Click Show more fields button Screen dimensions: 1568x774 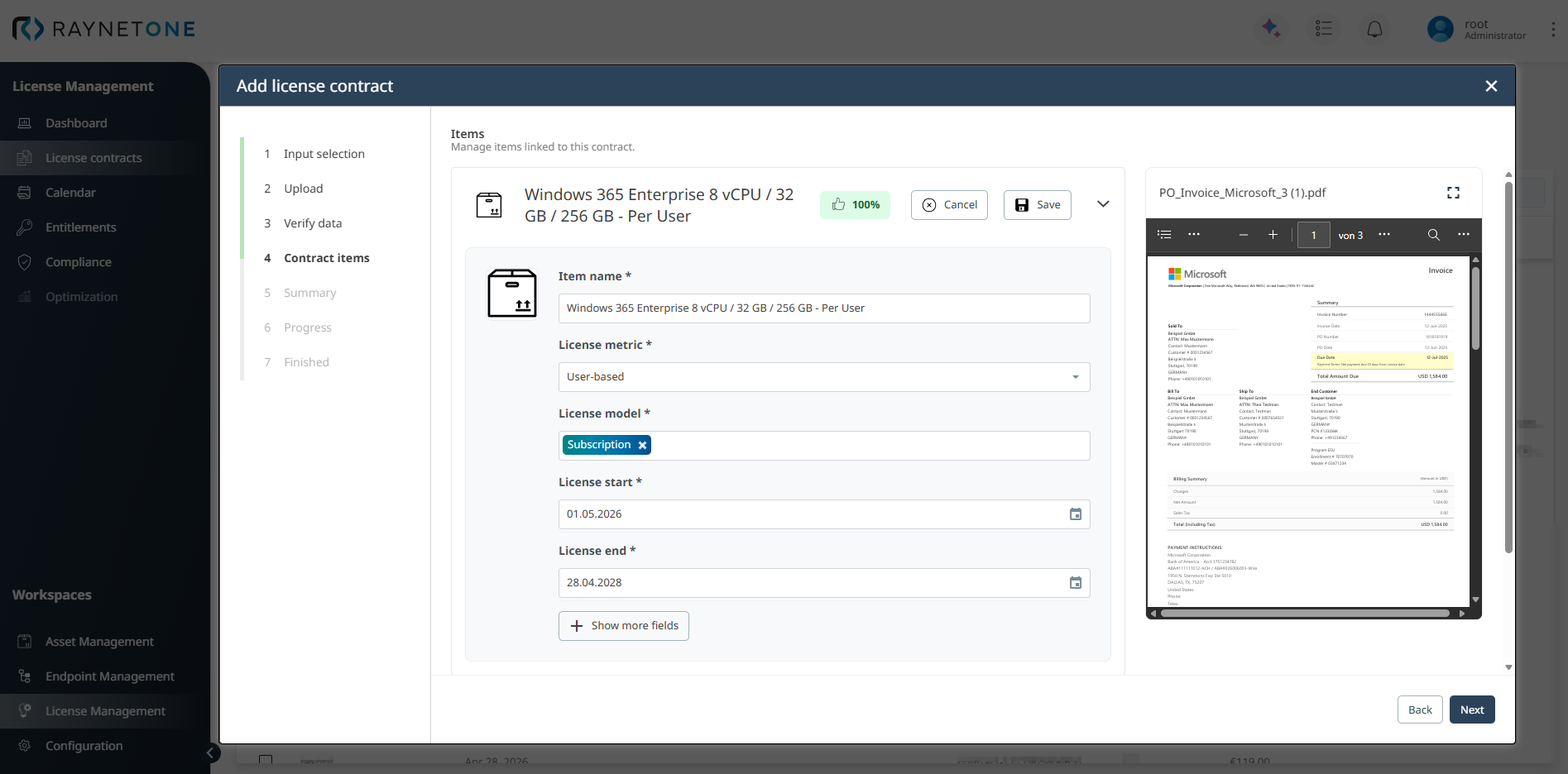pyautogui.click(x=624, y=626)
